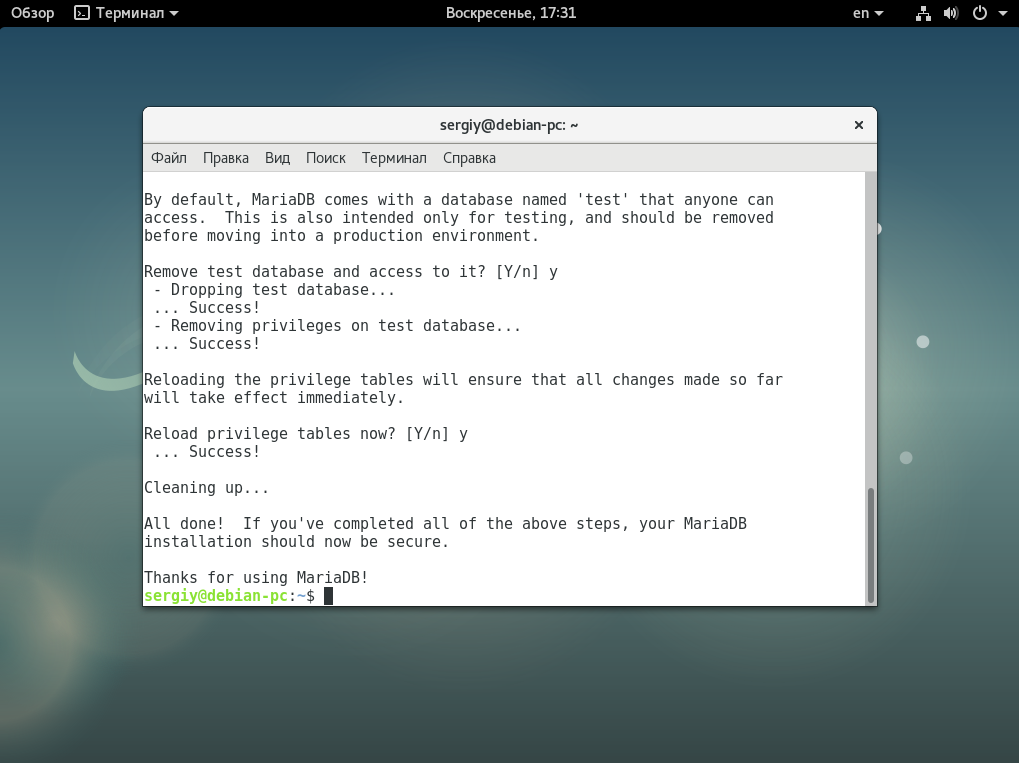Open the Поиск menu
The image size is (1019, 763).
pos(325,158)
